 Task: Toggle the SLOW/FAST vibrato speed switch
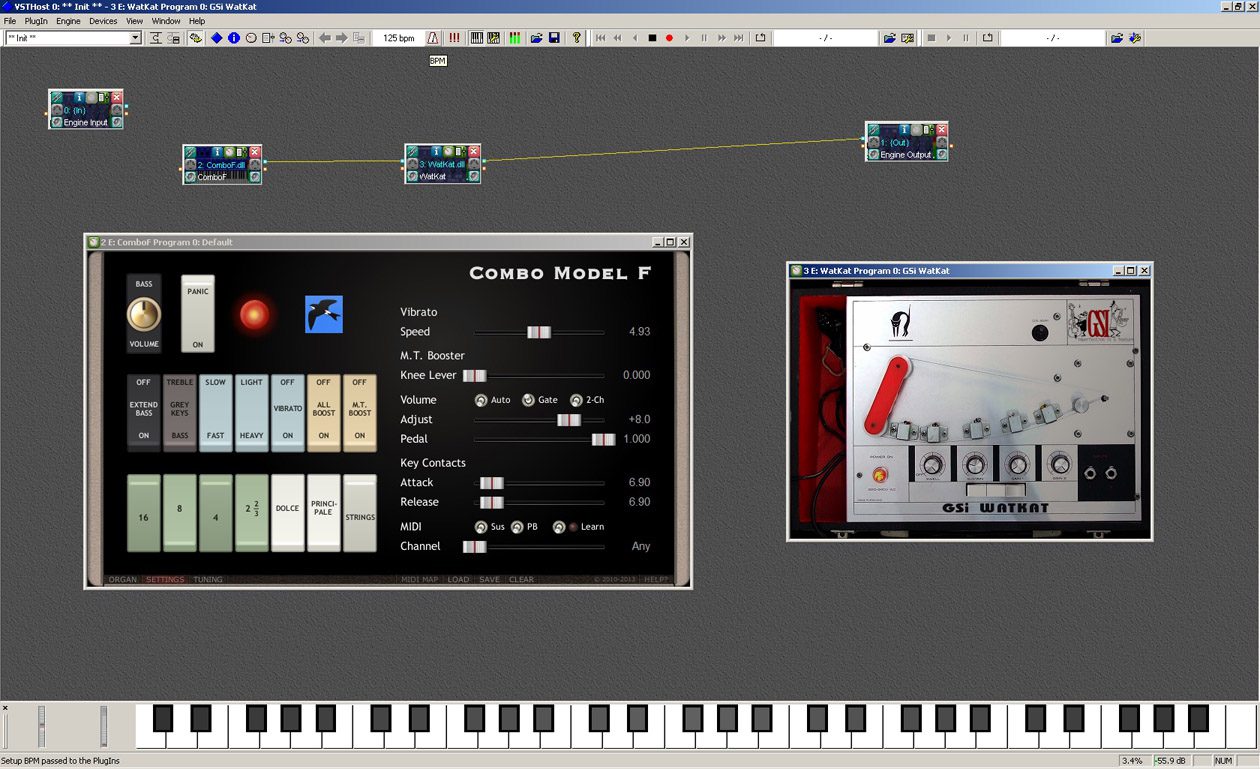click(216, 413)
